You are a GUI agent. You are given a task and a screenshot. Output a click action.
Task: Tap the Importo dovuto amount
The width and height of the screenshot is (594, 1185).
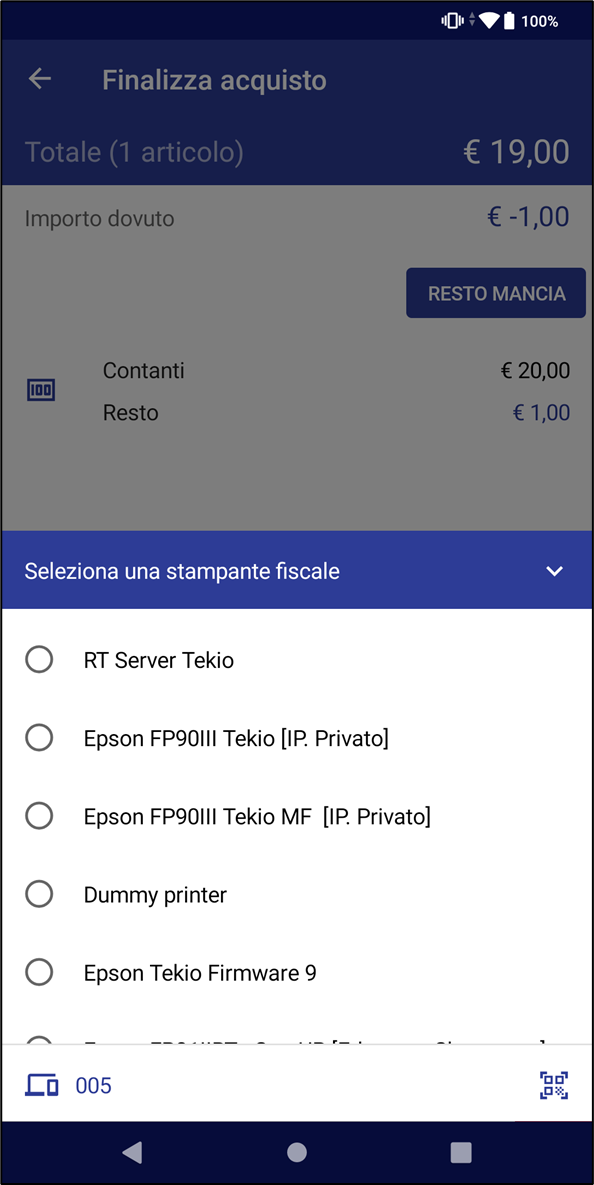[x=528, y=218]
